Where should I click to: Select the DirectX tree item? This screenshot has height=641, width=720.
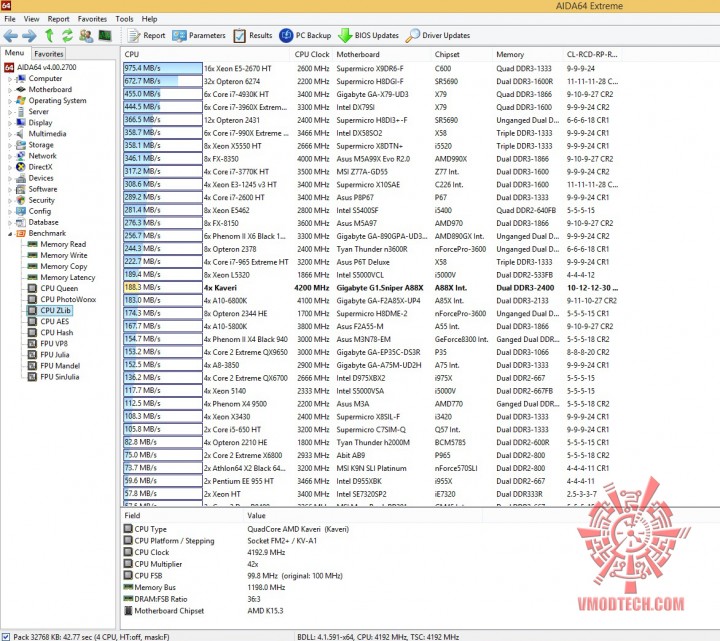point(40,167)
